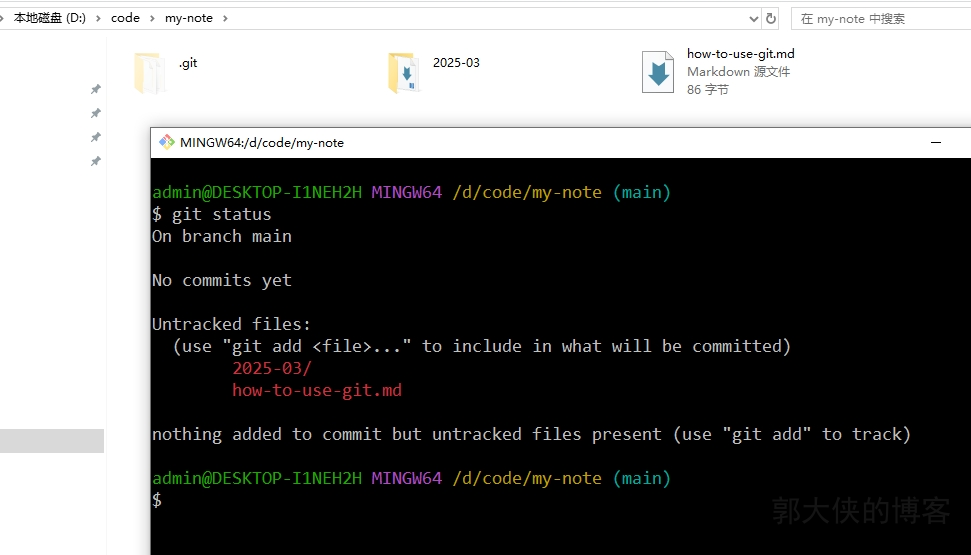
Task: Expand the chevron after 本地磁盘 (D:)
Action: [98, 19]
